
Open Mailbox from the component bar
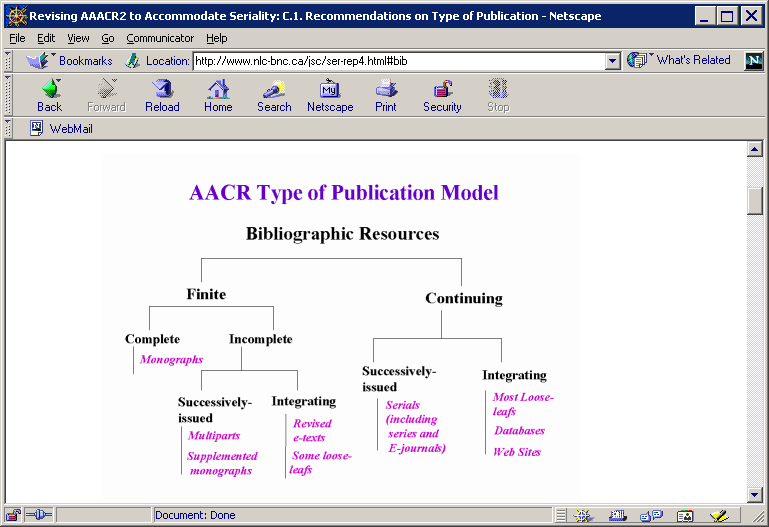click(618, 516)
